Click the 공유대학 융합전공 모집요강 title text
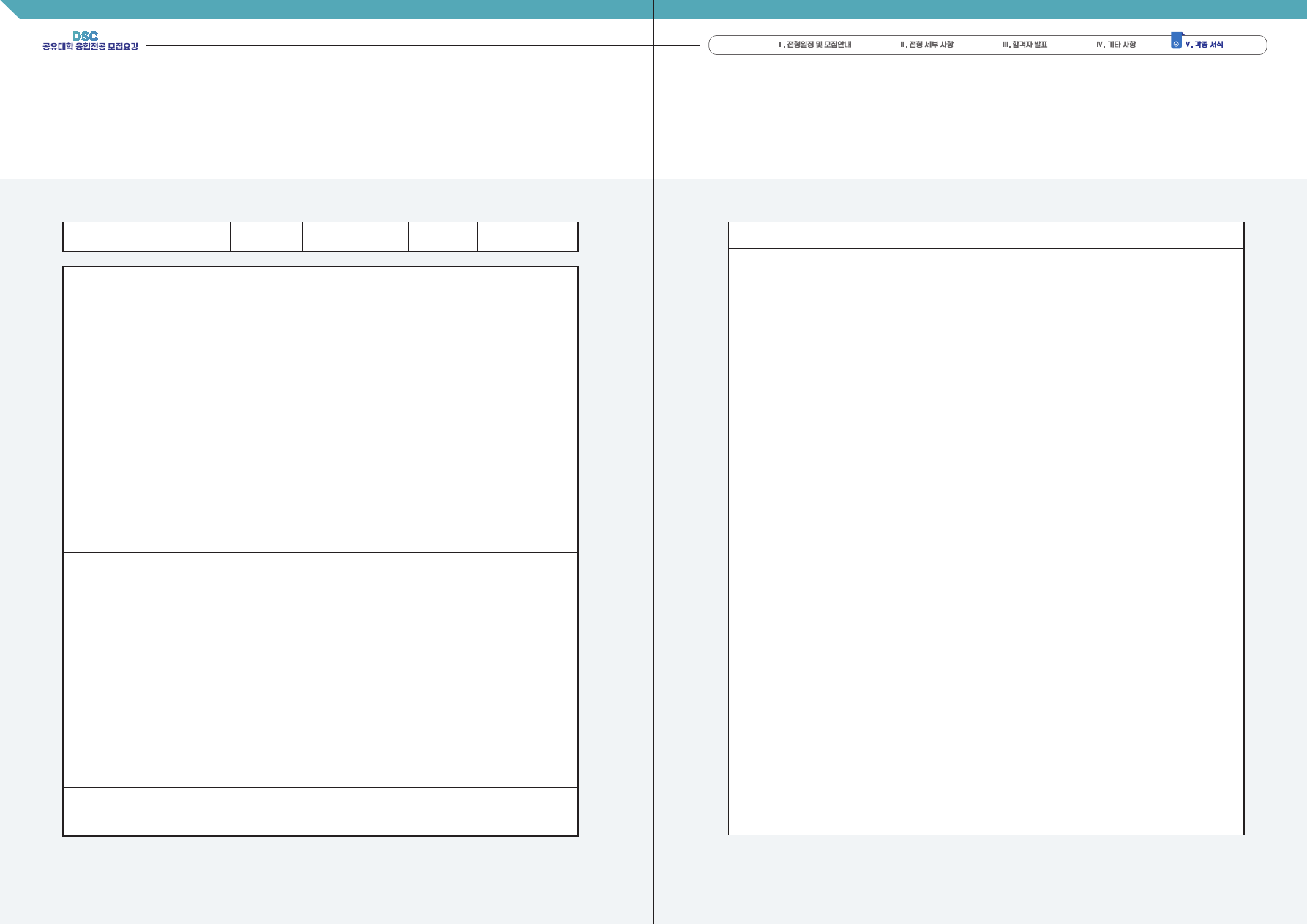This screenshot has height=924, width=1307. [90, 47]
